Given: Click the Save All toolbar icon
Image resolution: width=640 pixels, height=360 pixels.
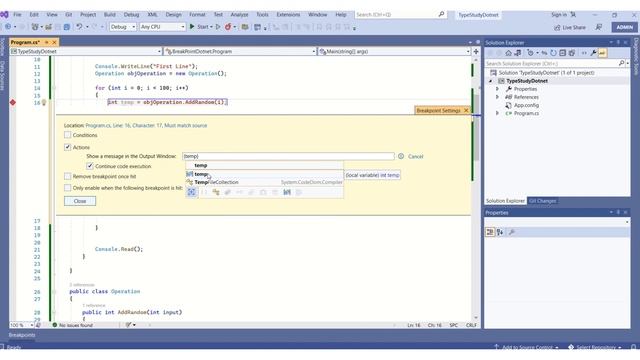Looking at the screenshot, I should coord(67,27).
